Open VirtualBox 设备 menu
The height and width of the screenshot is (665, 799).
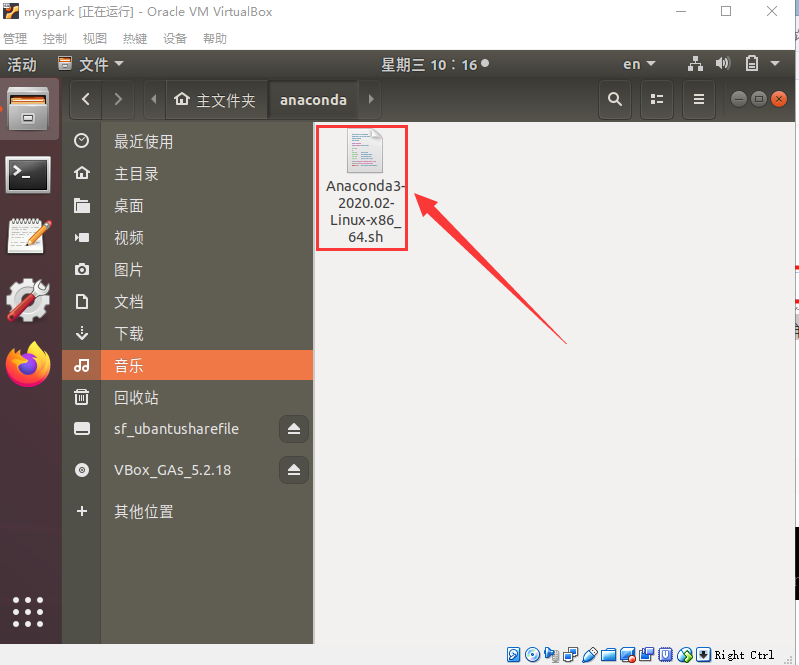(x=174, y=39)
